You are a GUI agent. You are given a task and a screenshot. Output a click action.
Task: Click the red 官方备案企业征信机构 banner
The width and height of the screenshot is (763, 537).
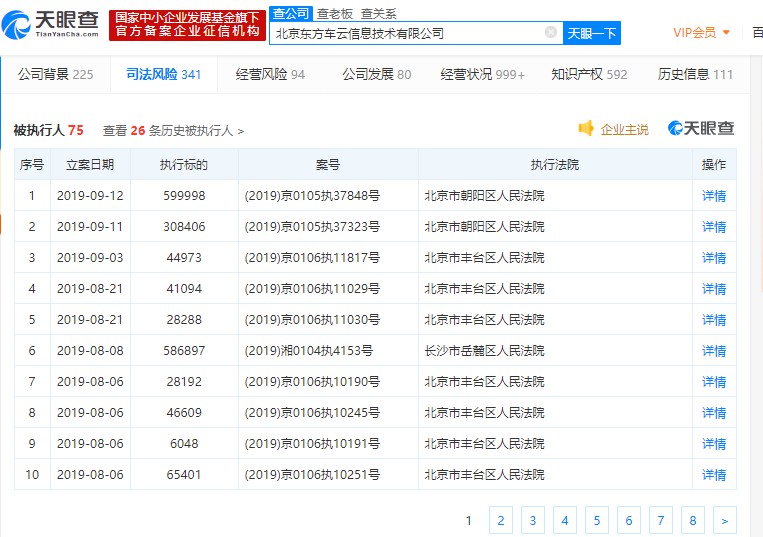(187, 25)
